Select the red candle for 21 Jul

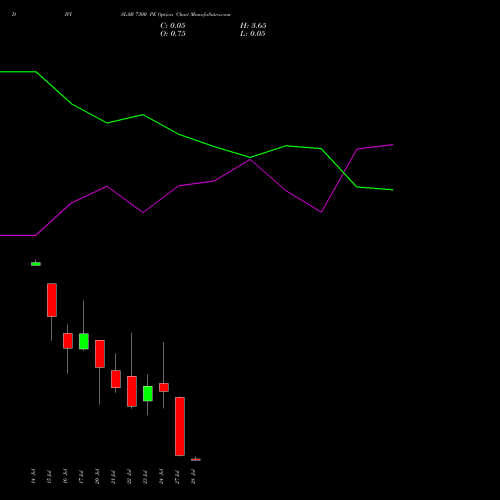(116, 379)
